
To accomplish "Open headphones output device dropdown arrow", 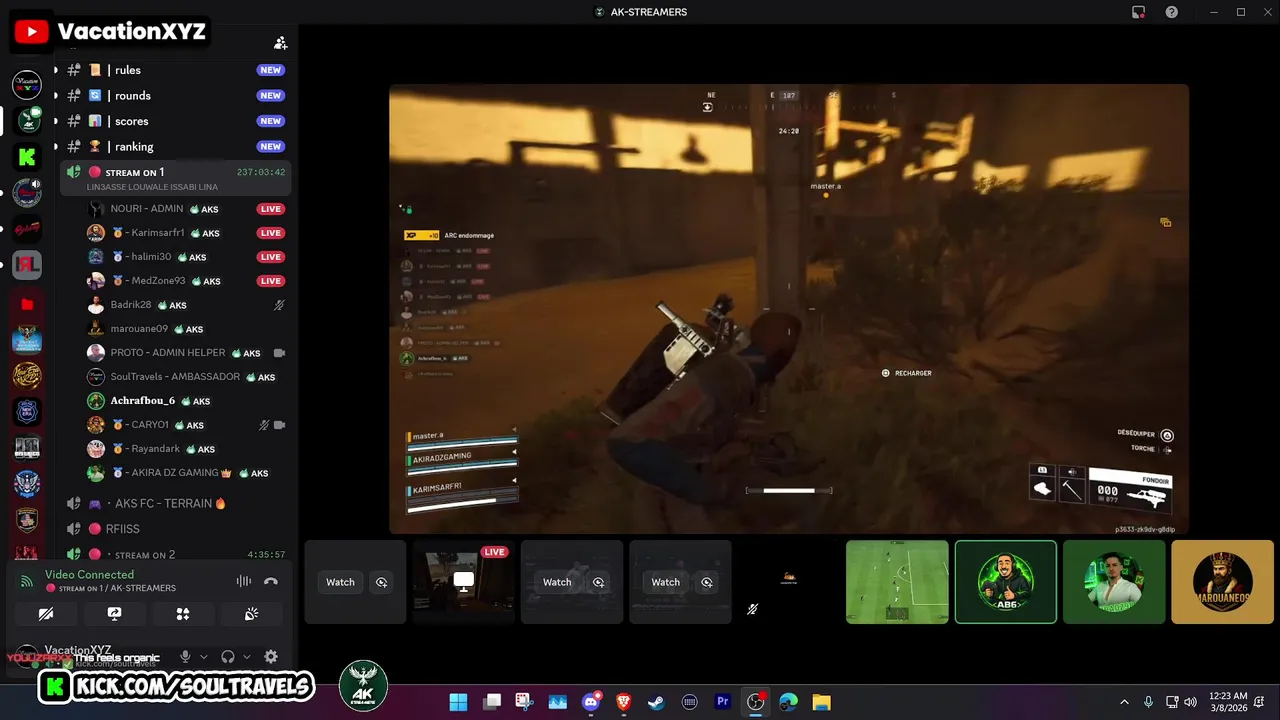I will coord(247,657).
